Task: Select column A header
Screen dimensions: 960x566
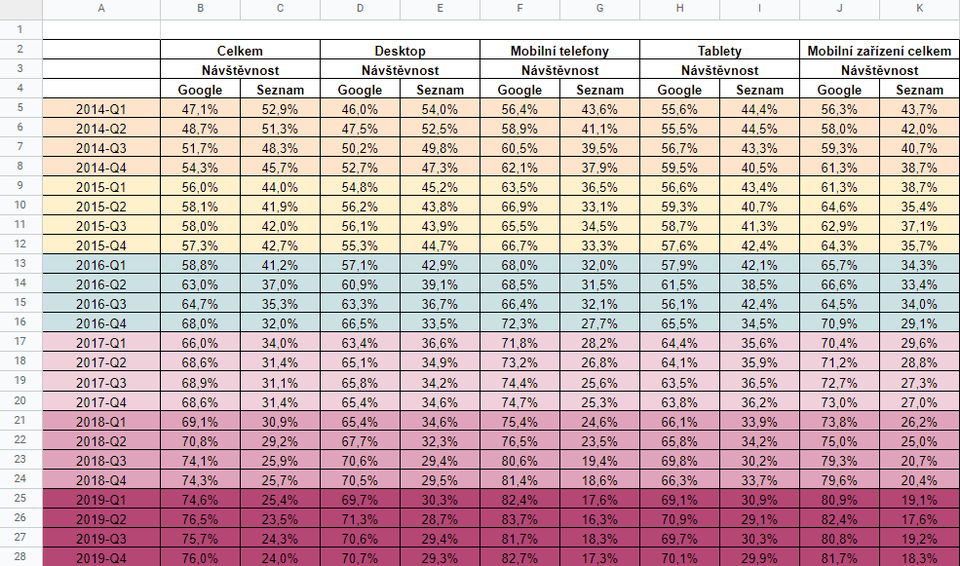Action: tap(102, 9)
